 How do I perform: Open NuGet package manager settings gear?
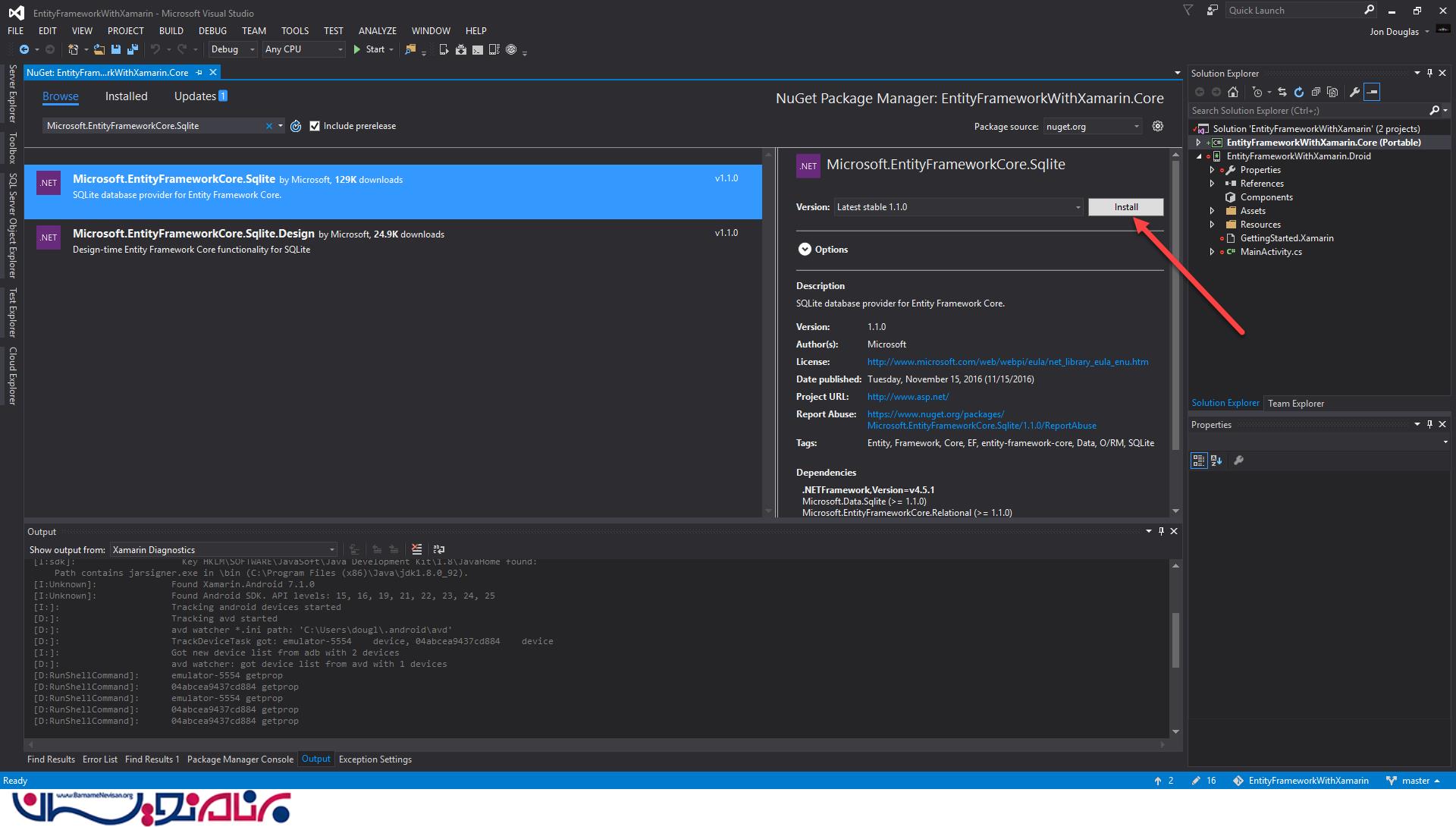click(1157, 127)
